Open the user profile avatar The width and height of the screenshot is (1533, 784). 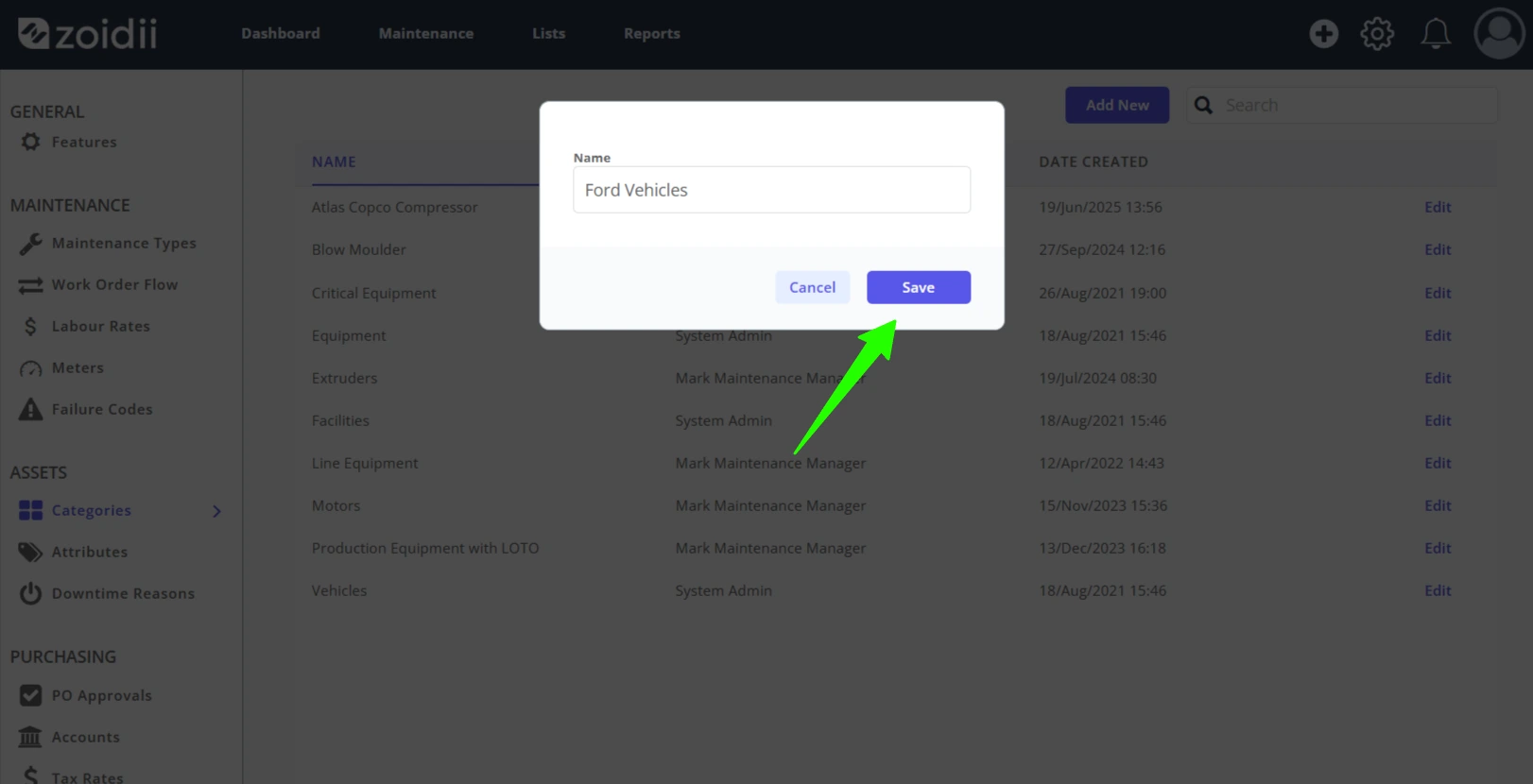[x=1499, y=34]
